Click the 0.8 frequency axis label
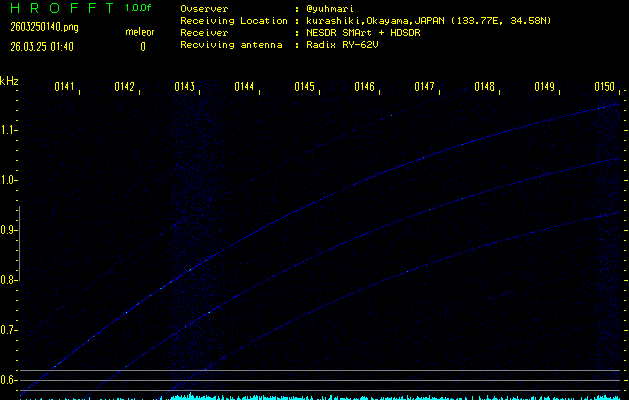The width and height of the screenshot is (629, 400). point(9,280)
